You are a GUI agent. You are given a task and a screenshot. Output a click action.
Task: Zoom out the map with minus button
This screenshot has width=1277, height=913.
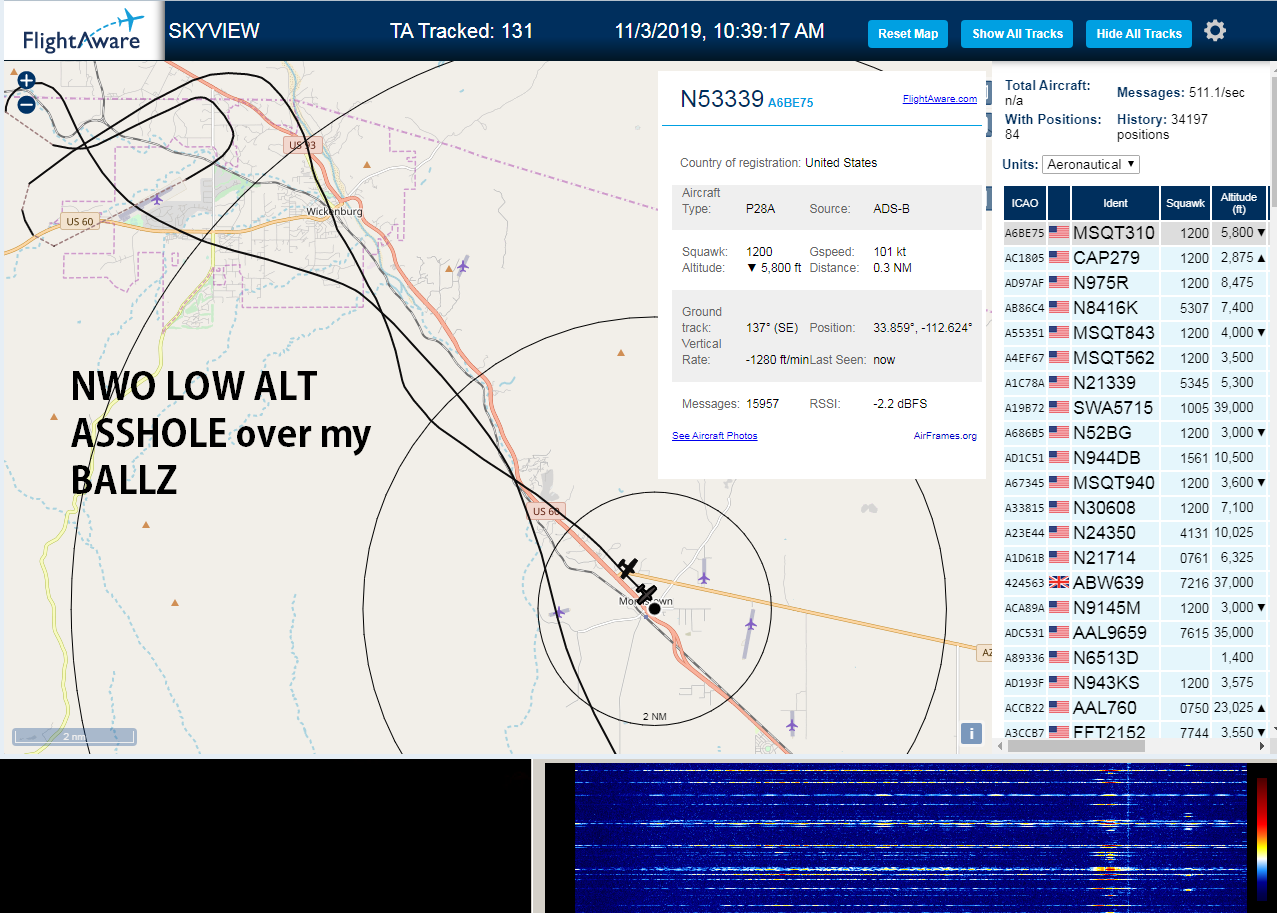coord(27,103)
